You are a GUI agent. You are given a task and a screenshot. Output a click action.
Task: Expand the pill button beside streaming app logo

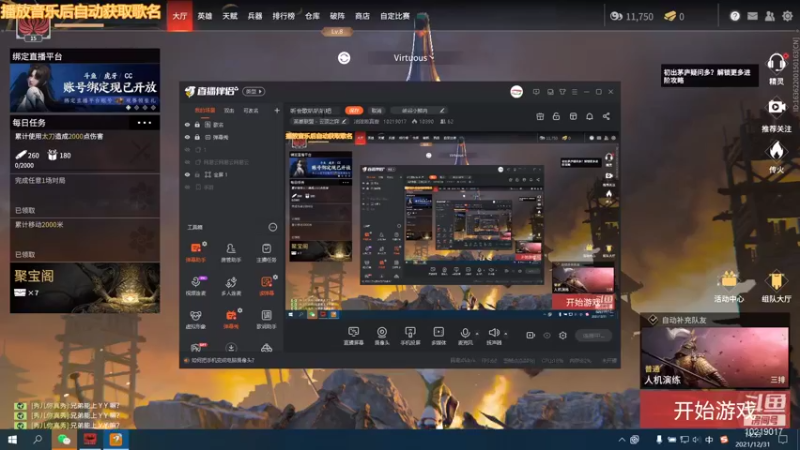pyautogui.click(x=254, y=92)
